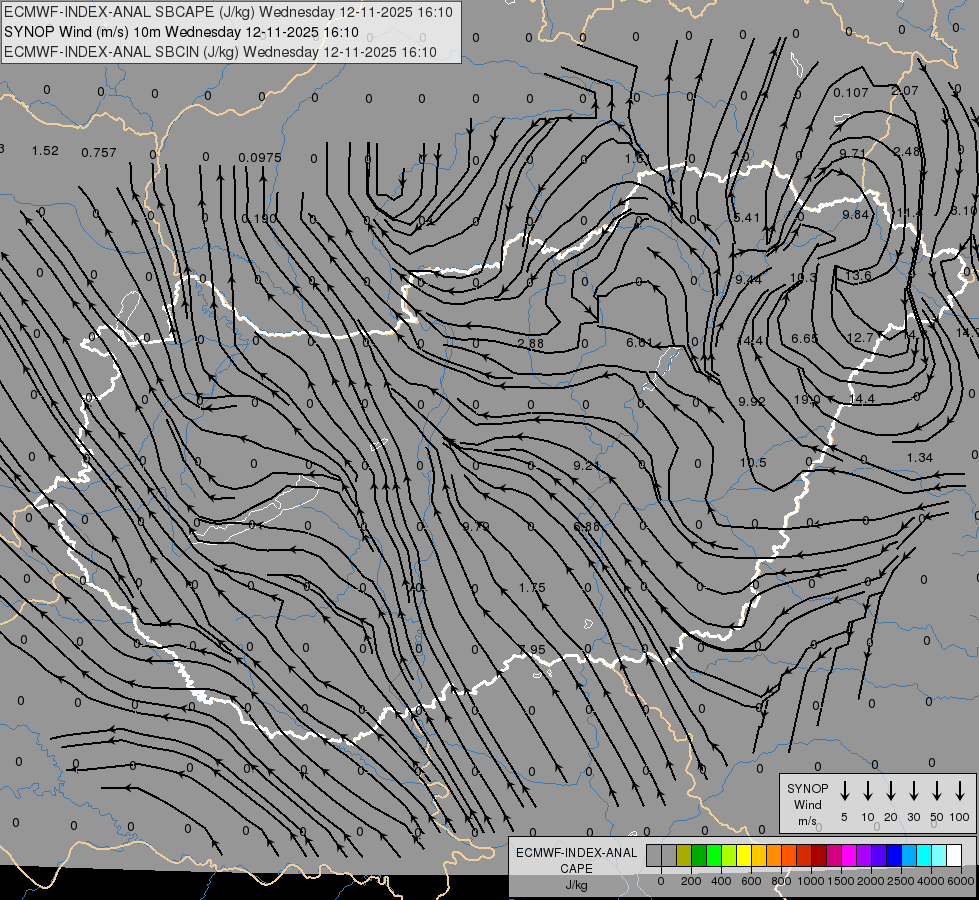Click the 1.34 value on the right side
The height and width of the screenshot is (900, 979).
coord(920,458)
